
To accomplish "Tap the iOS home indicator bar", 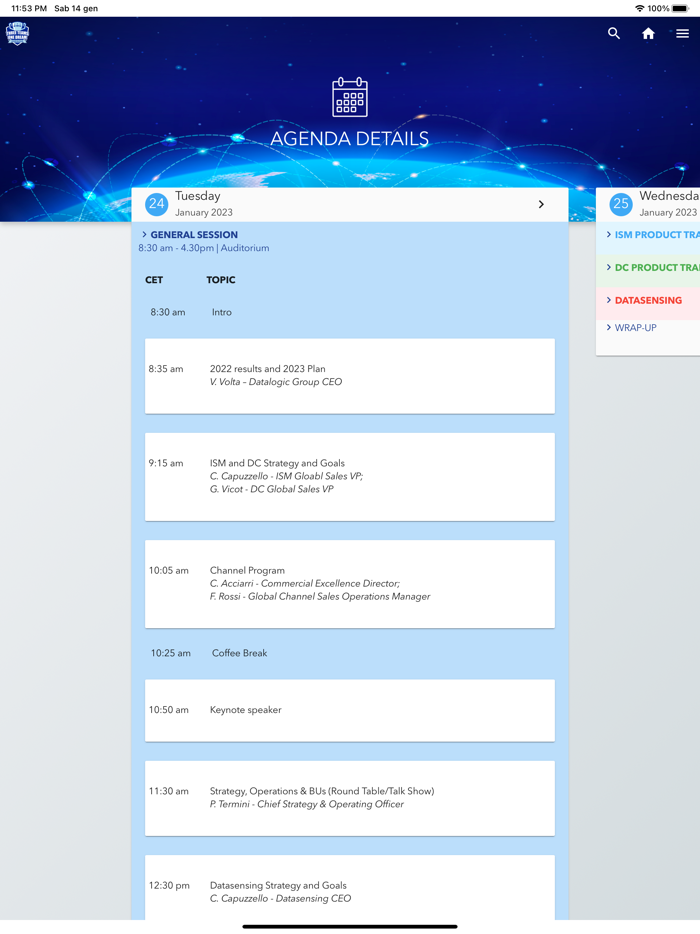I will [350, 926].
